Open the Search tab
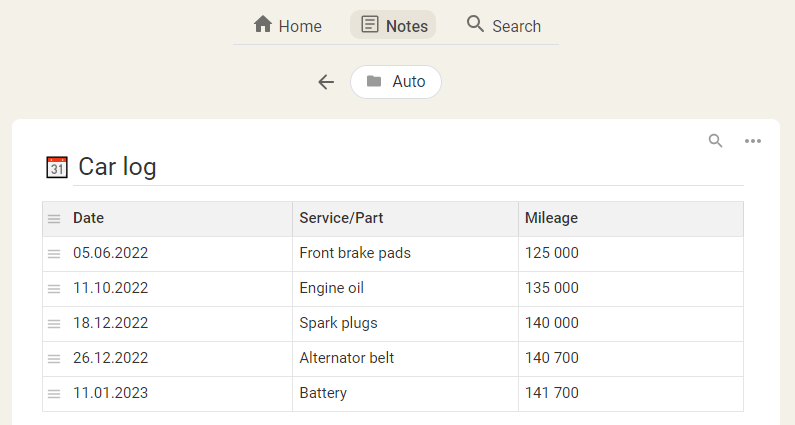Image resolution: width=795 pixels, height=425 pixels. [503, 25]
